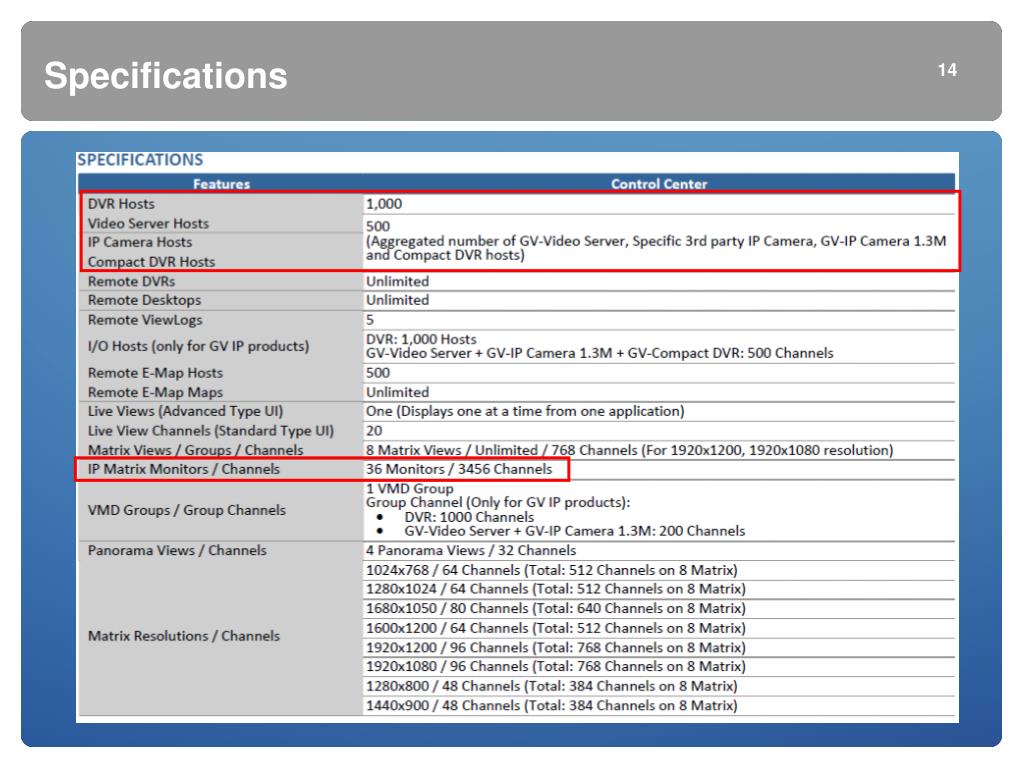Select "36 Monitors / 3456 Channels" value
This screenshot has height=768, width=1024.
tap(459, 469)
